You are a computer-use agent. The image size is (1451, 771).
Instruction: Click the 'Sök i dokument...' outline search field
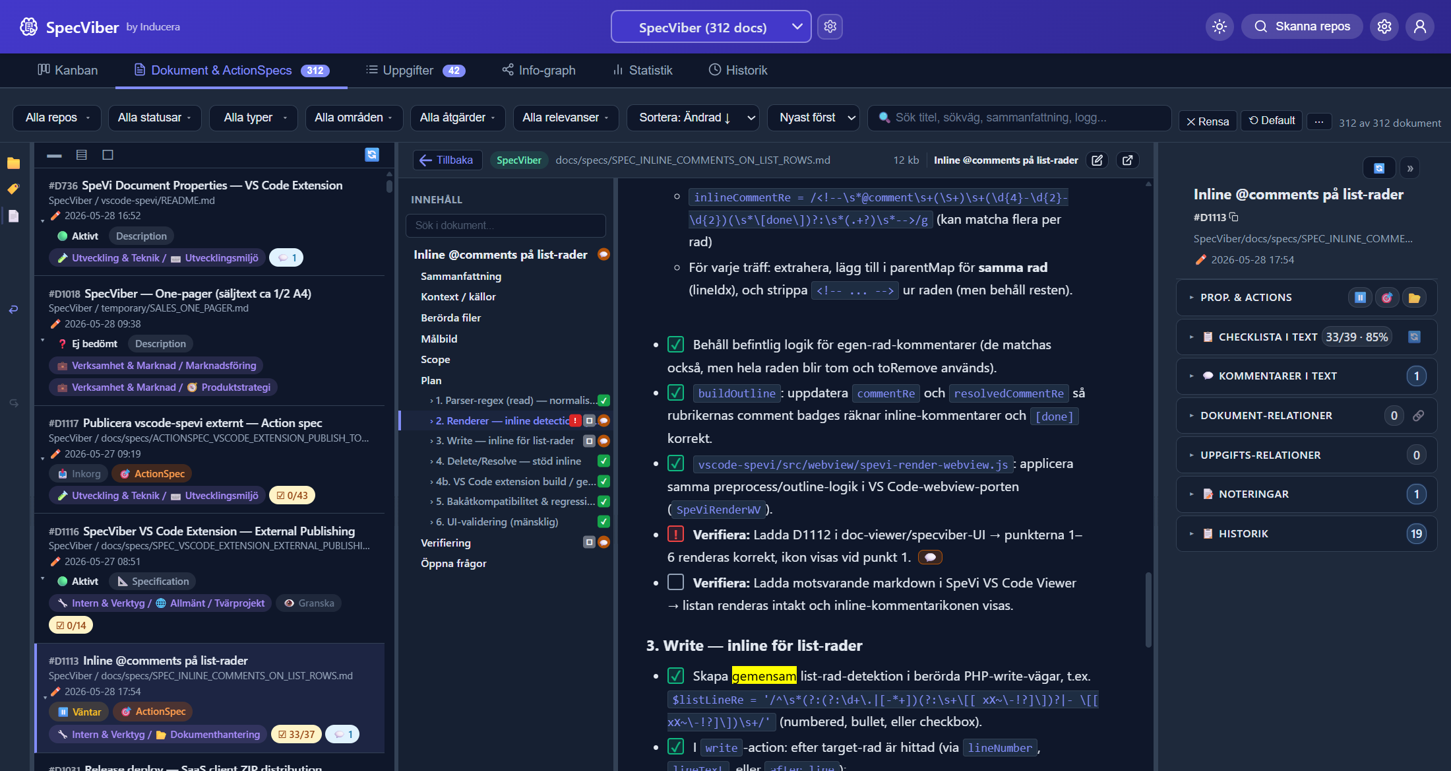coord(506,225)
